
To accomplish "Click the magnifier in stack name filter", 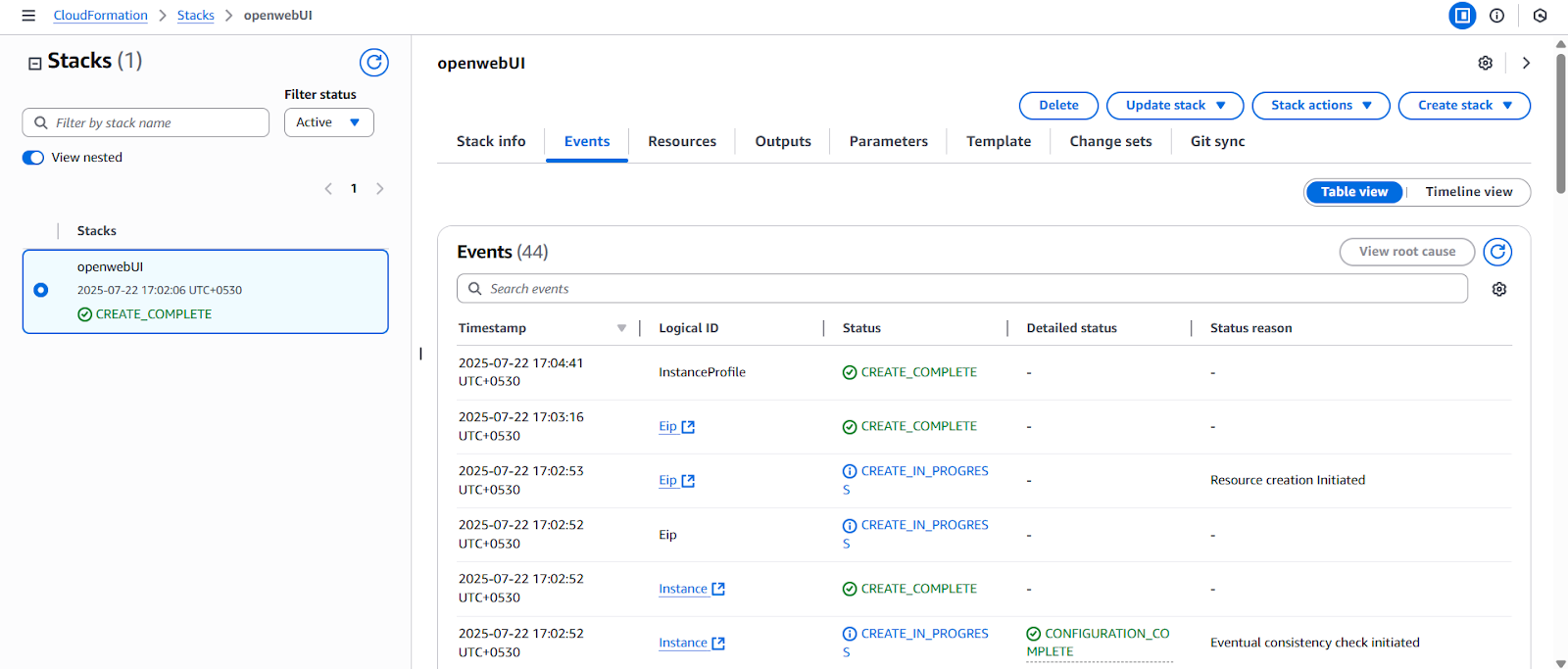I will click(41, 122).
